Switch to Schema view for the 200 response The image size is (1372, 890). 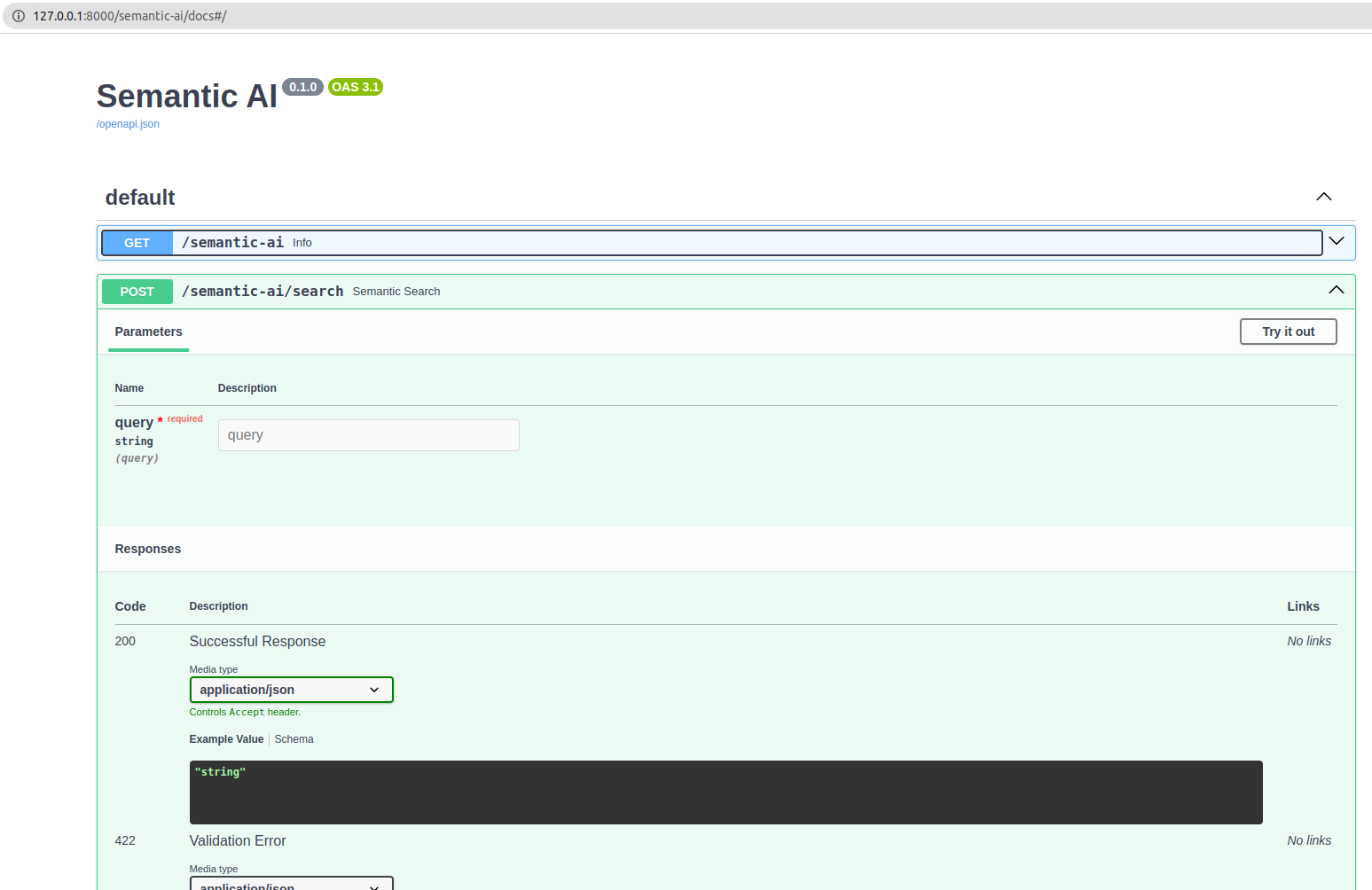[294, 738]
